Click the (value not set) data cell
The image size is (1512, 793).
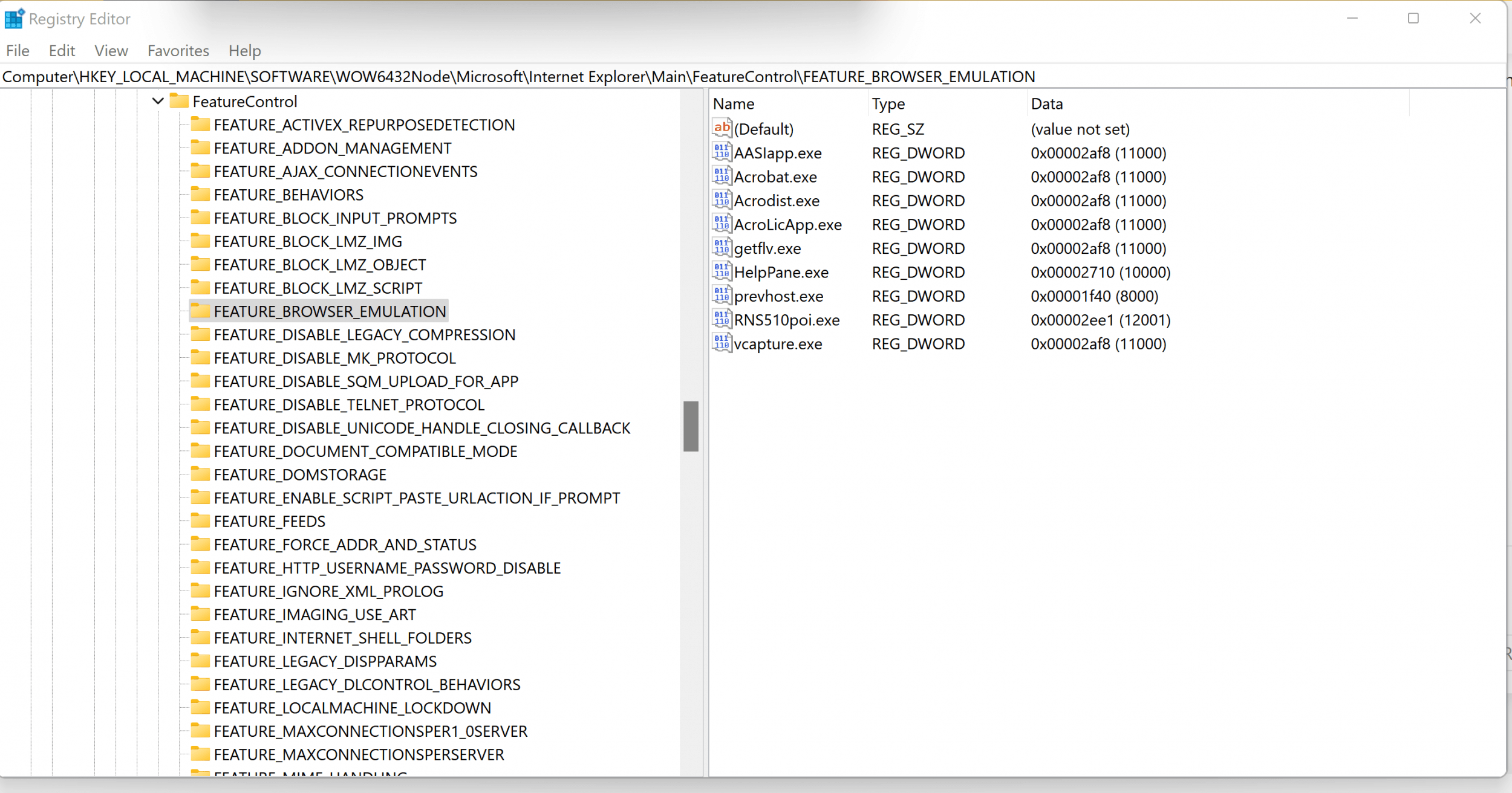(x=1080, y=129)
